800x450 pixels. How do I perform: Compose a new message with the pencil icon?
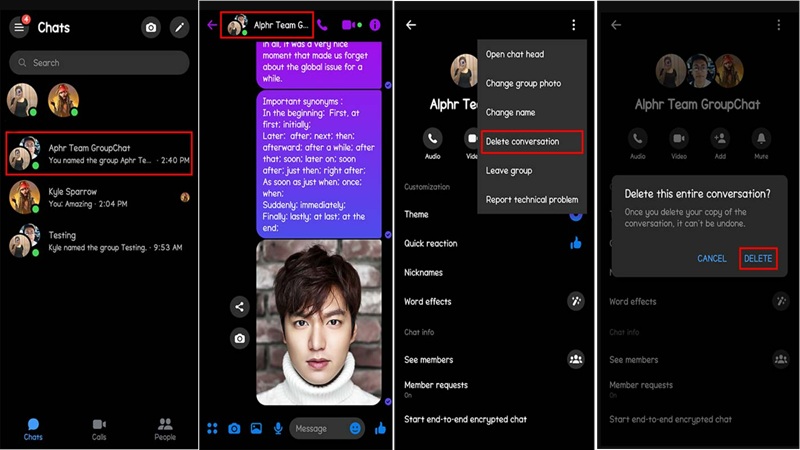point(180,28)
